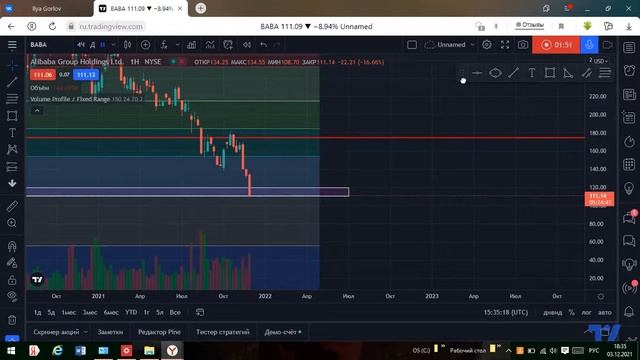Open the Select Layout square icon

coord(412,45)
